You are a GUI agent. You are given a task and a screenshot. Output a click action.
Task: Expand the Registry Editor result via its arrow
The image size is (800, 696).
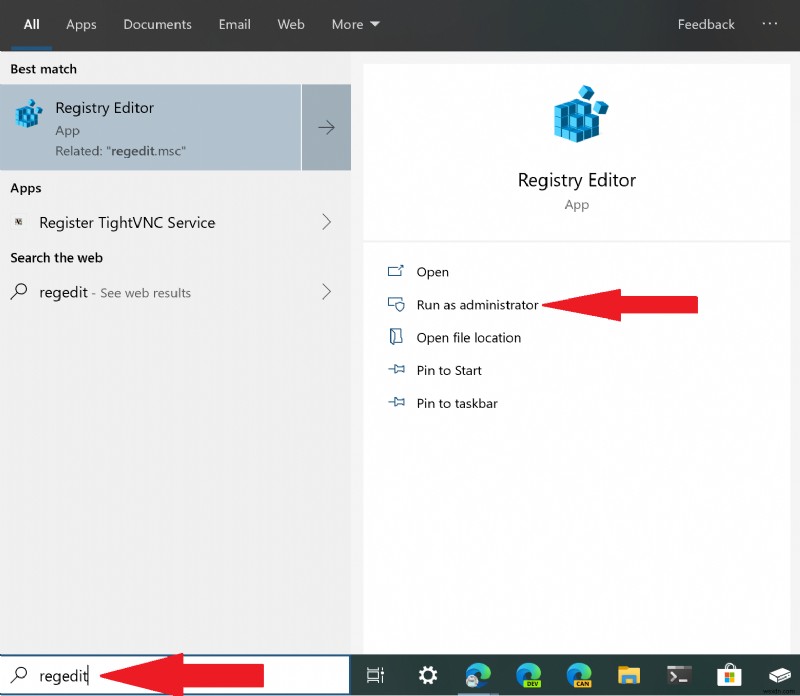[326, 127]
